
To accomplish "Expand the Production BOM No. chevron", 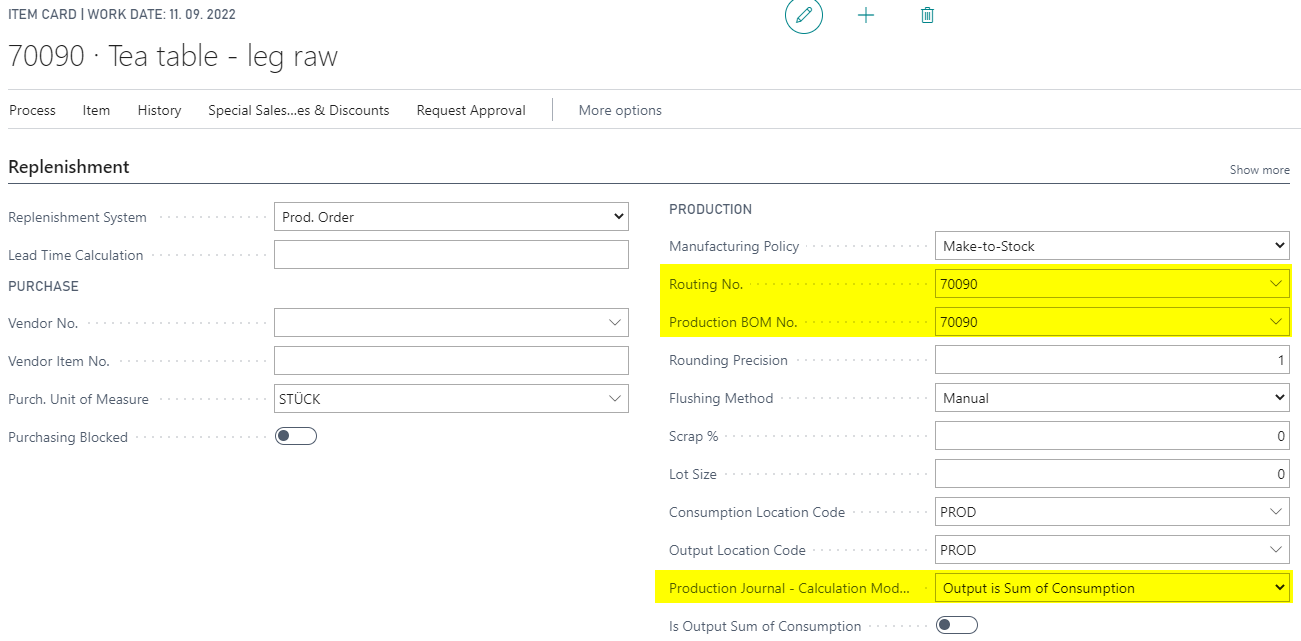I will [x=1275, y=322].
